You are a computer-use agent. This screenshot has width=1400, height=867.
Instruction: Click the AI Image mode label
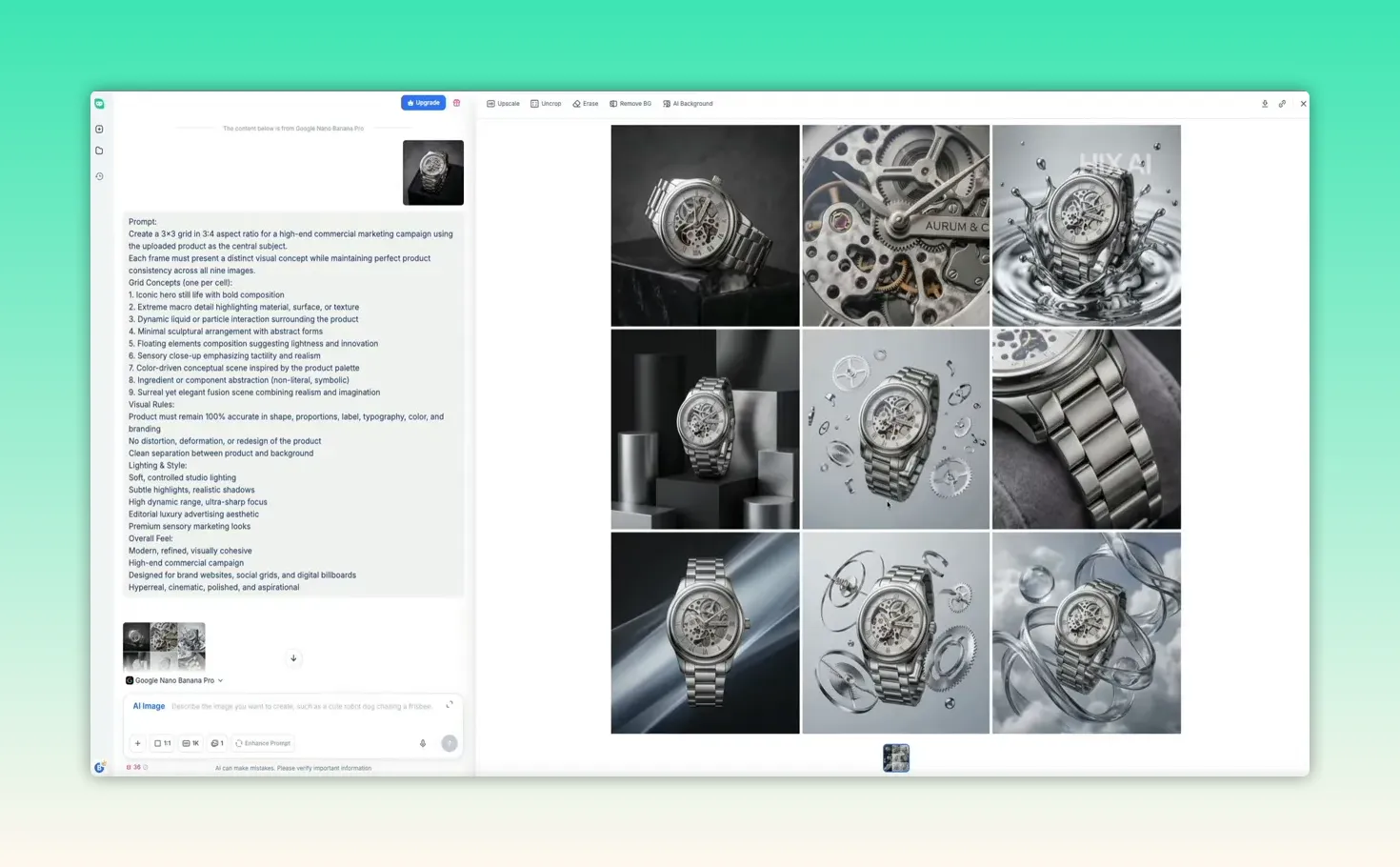149,706
